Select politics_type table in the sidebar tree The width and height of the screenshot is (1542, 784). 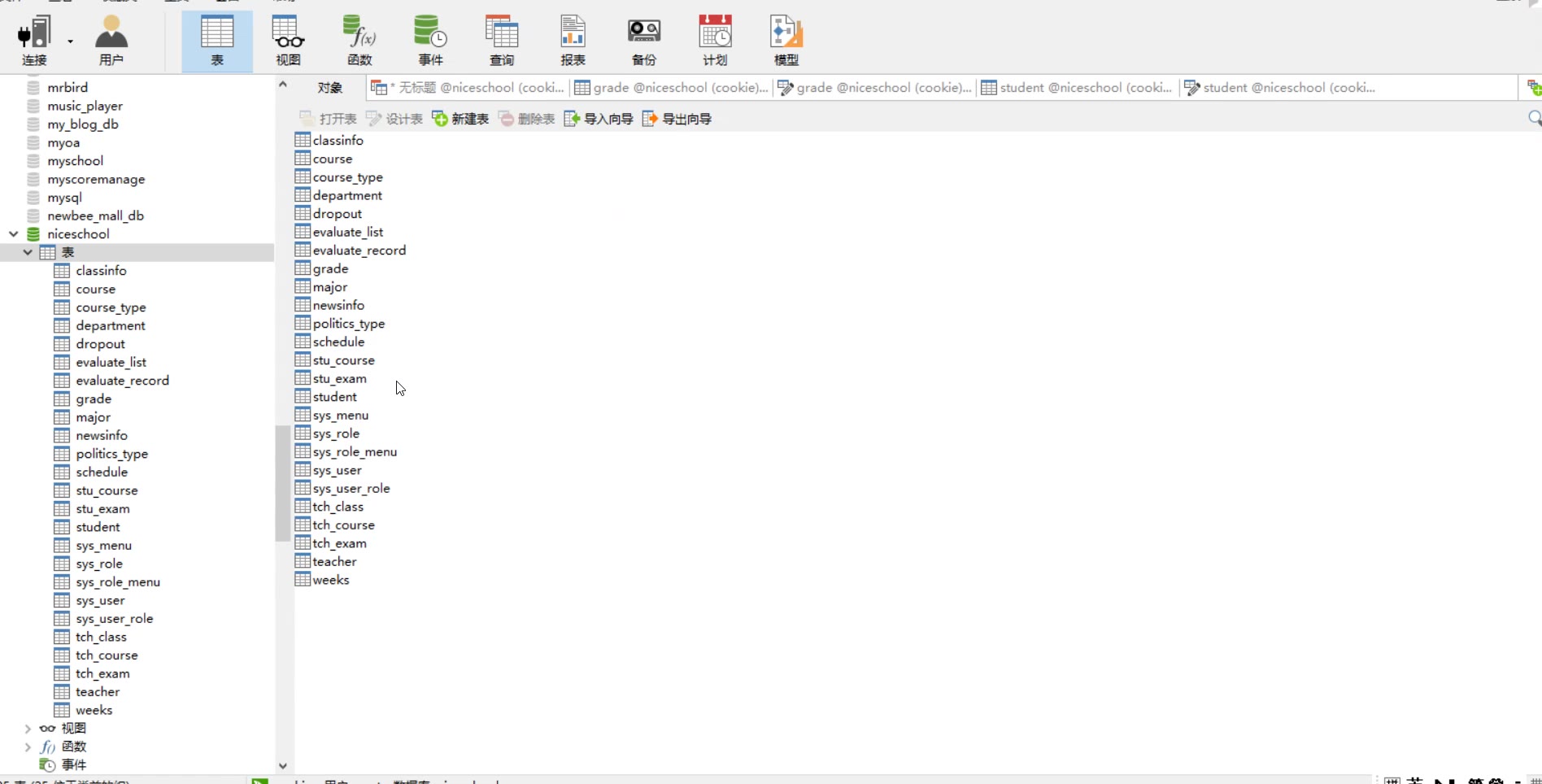(x=111, y=454)
